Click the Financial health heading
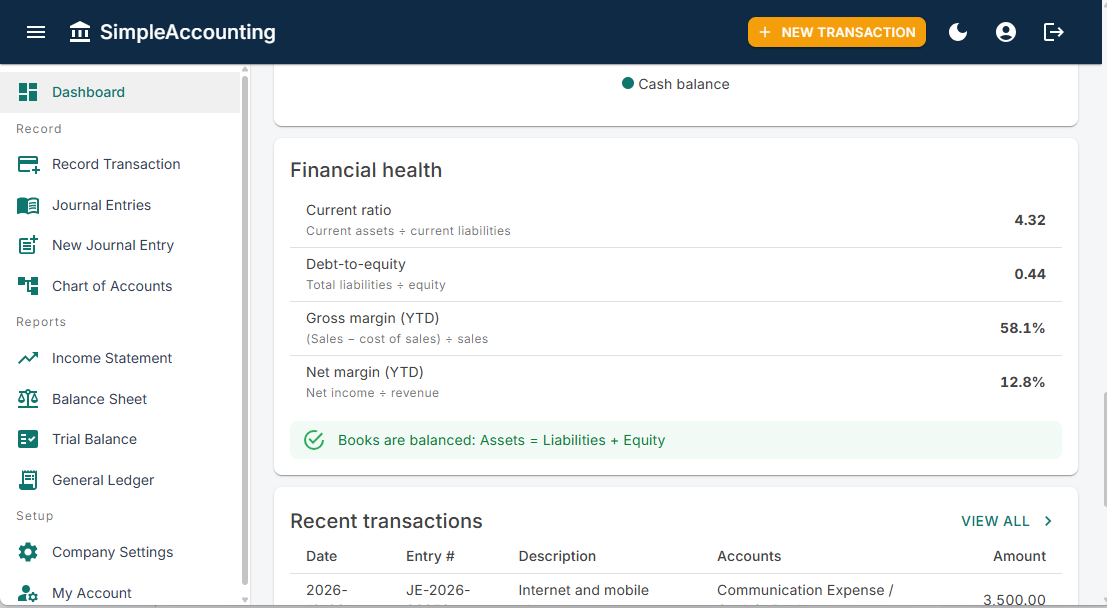The height and width of the screenshot is (608, 1107). tap(366, 170)
